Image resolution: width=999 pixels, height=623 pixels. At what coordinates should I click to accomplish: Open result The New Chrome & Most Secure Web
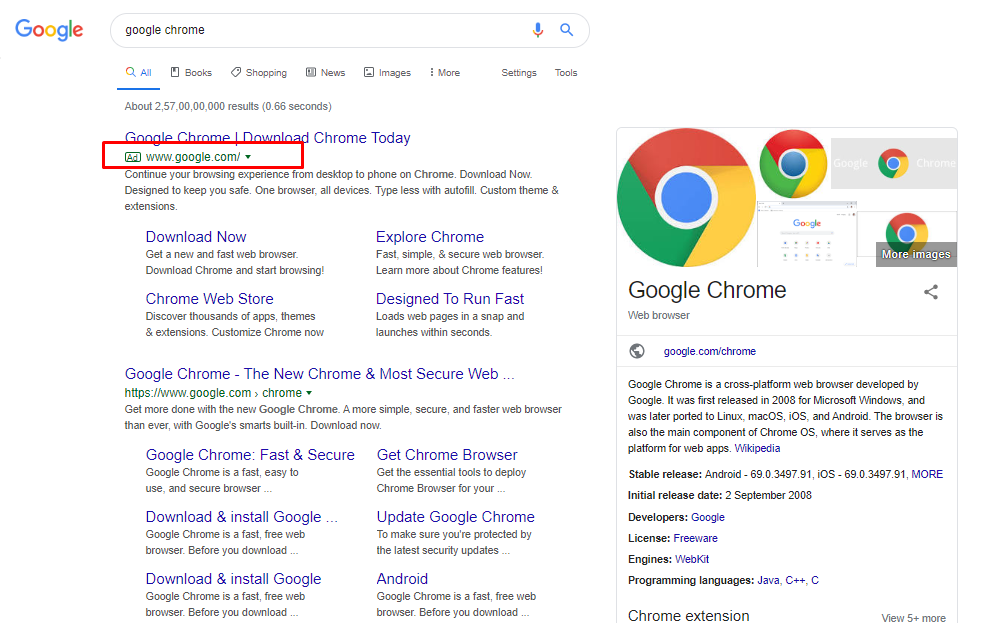[x=319, y=374]
